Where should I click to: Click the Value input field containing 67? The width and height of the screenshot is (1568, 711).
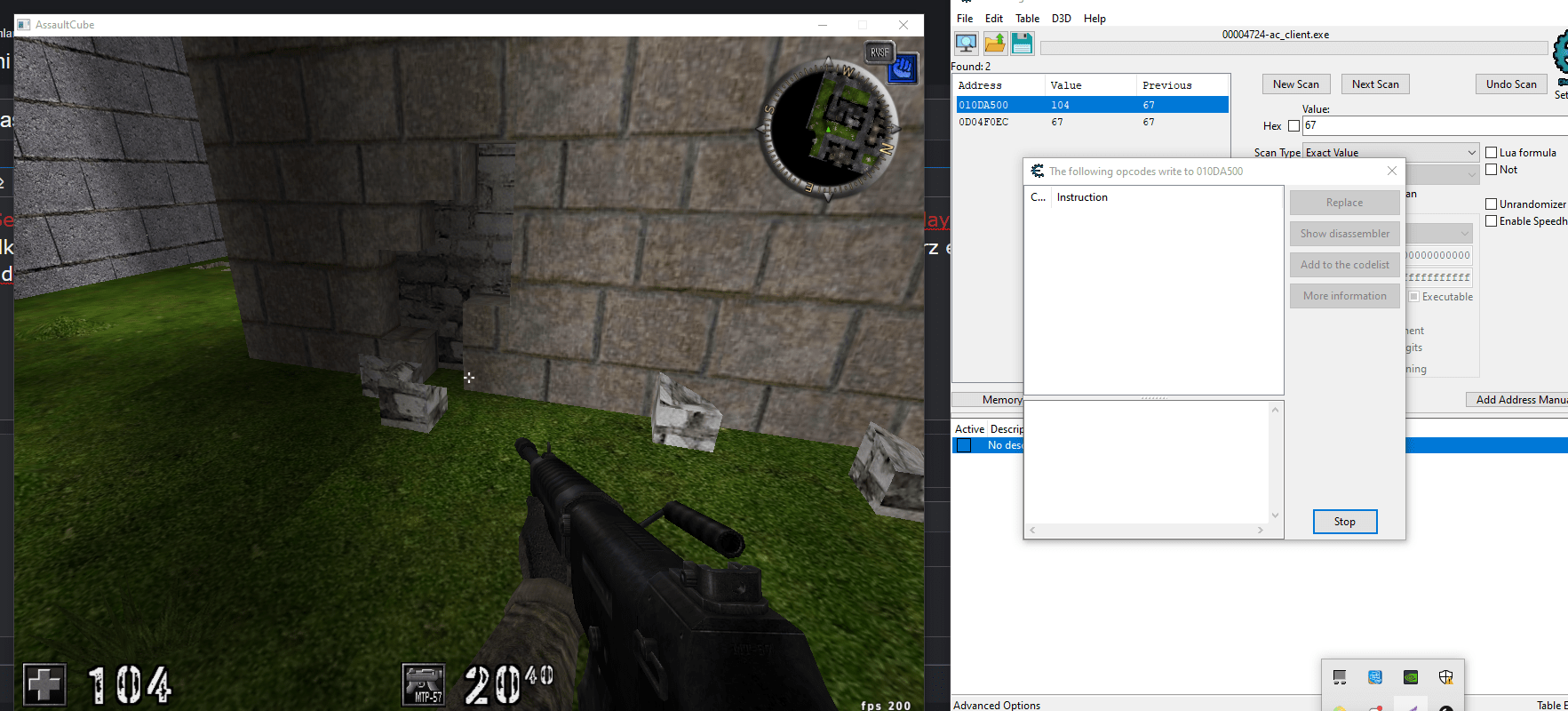1435,126
